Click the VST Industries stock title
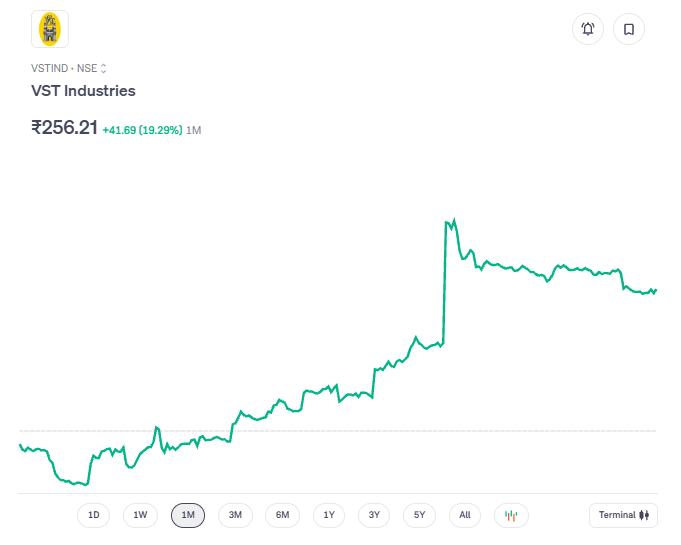 pyautogui.click(x=84, y=91)
